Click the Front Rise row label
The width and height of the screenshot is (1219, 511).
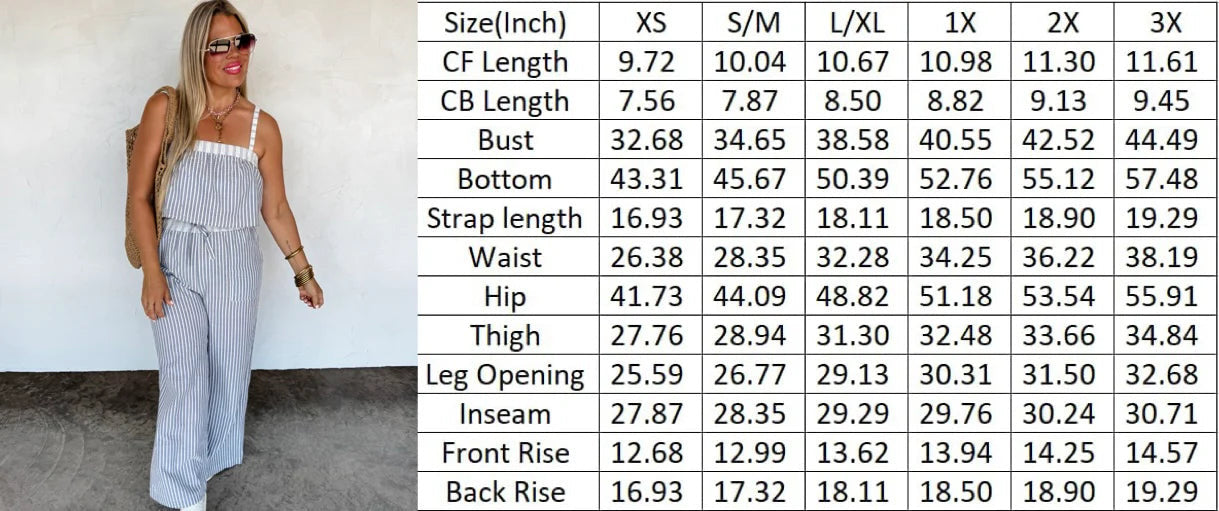point(506,452)
